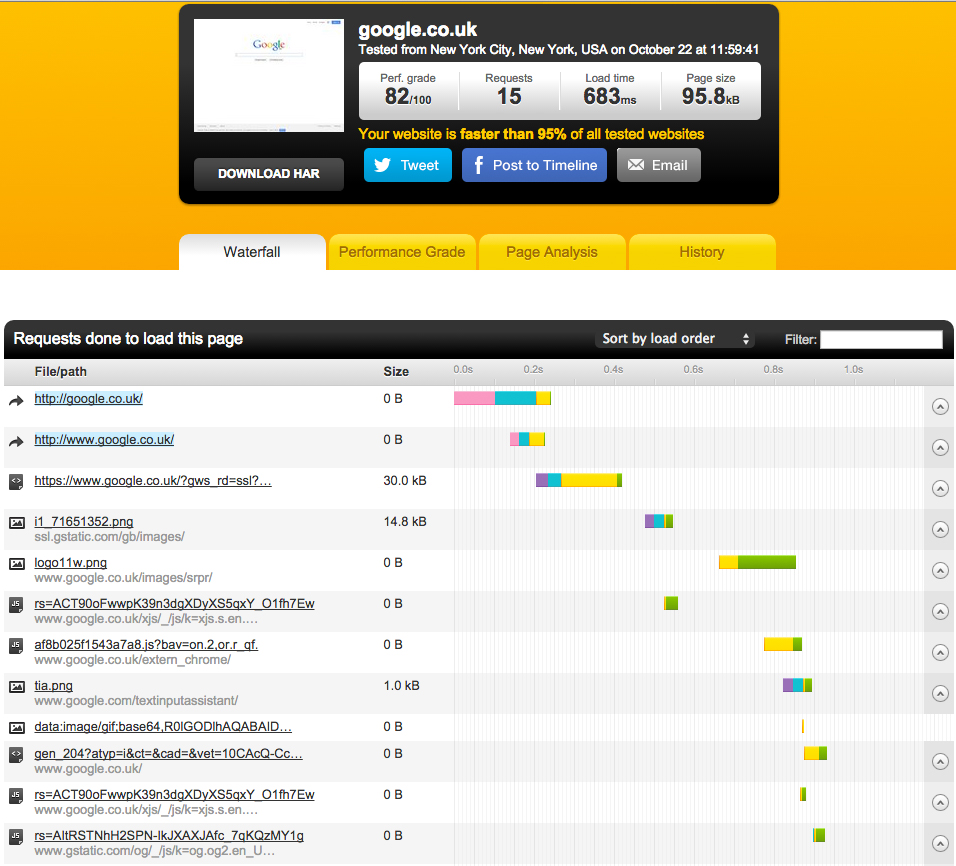
Task: Click the timing bar for tia.png
Action: pos(797,685)
